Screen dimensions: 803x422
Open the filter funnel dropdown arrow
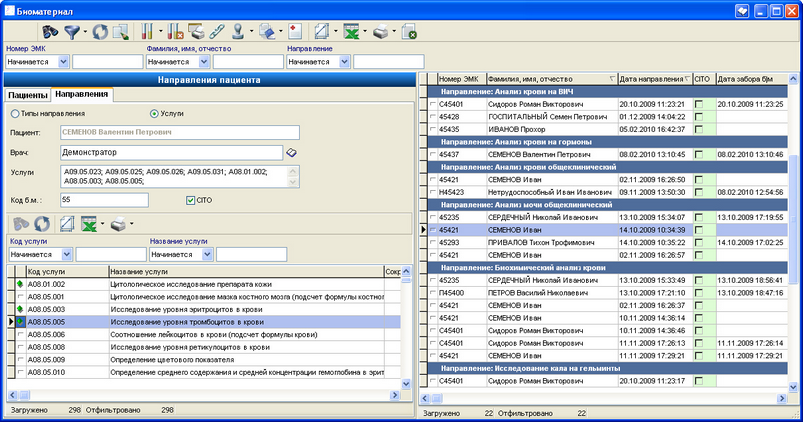(84, 32)
